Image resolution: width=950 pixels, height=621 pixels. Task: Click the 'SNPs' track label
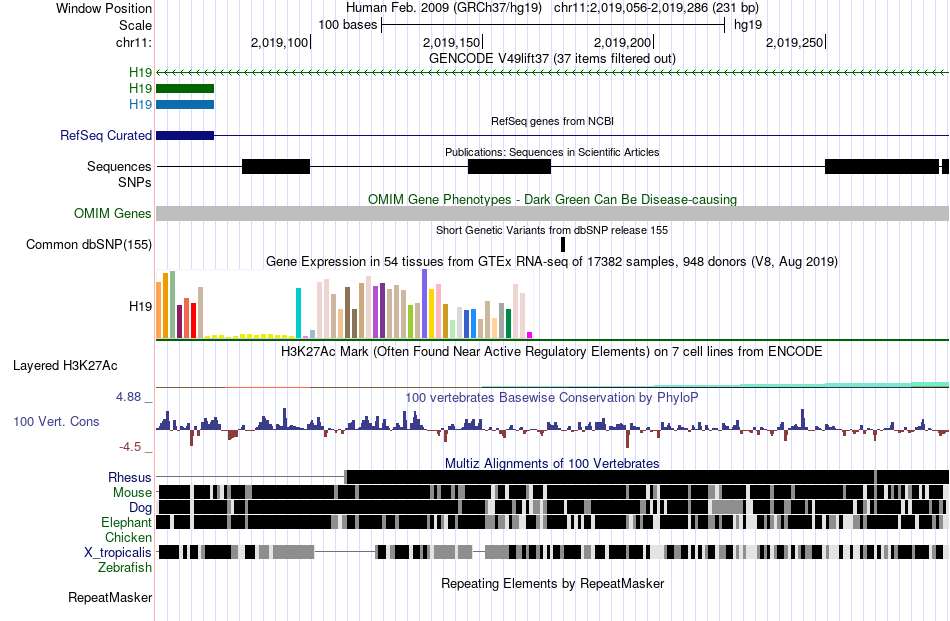point(135,182)
